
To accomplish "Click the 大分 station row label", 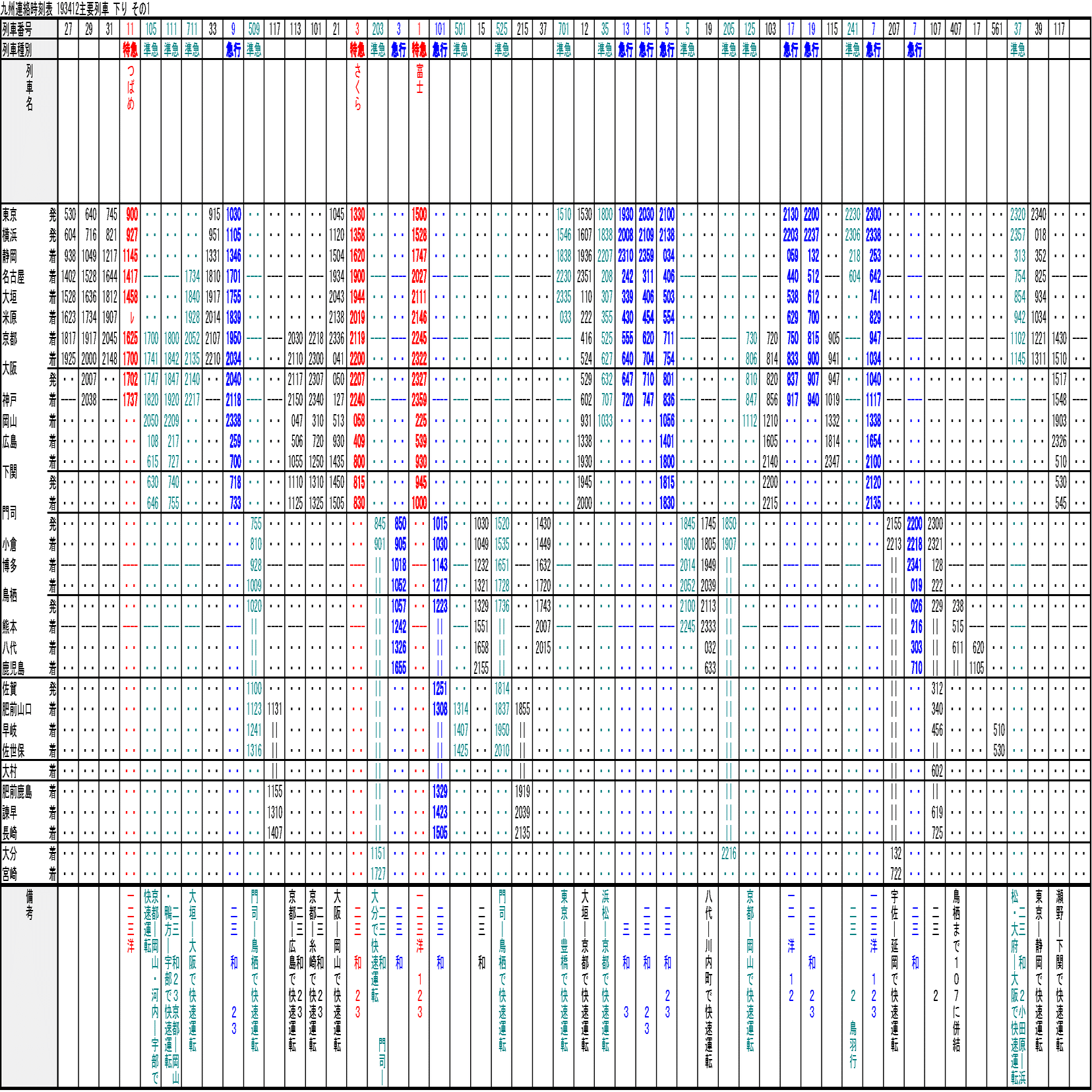I will [10, 854].
